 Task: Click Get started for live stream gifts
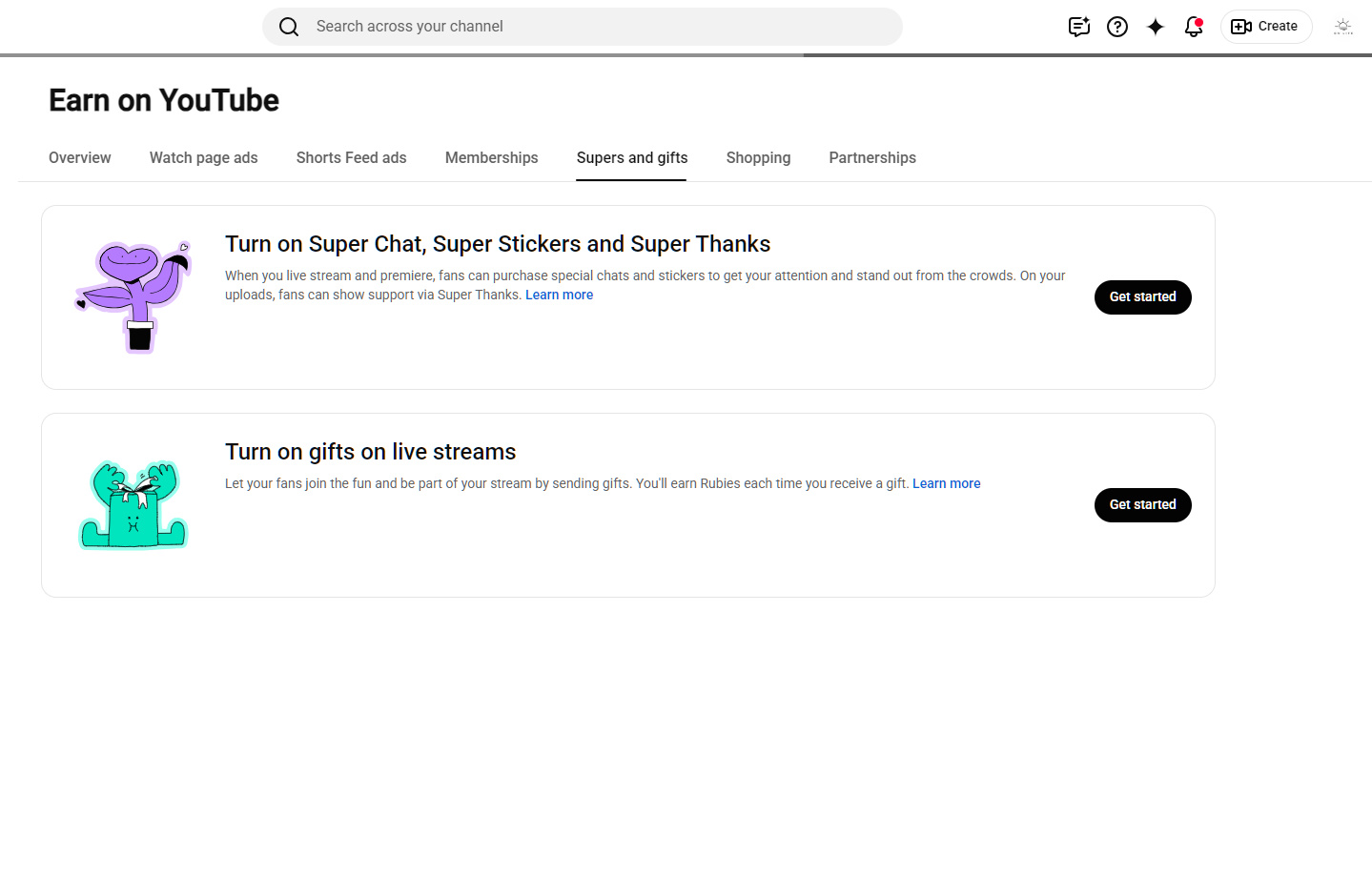(x=1143, y=505)
